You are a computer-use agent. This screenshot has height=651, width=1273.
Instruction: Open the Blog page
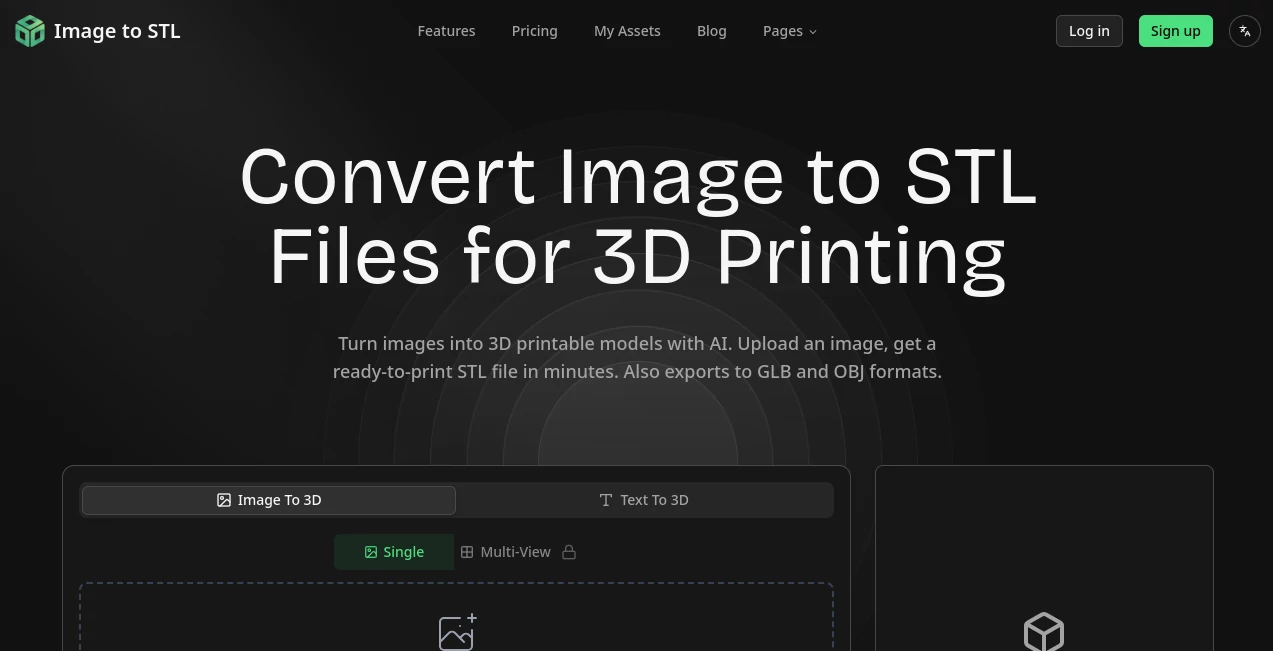point(712,31)
